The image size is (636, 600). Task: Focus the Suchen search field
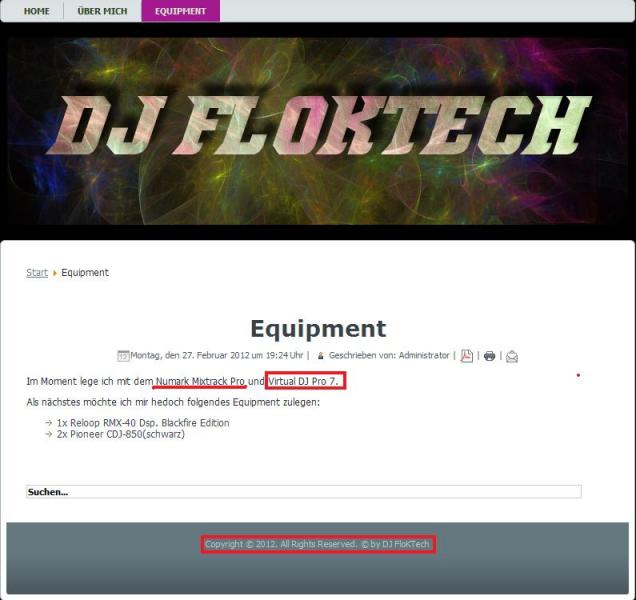303,491
